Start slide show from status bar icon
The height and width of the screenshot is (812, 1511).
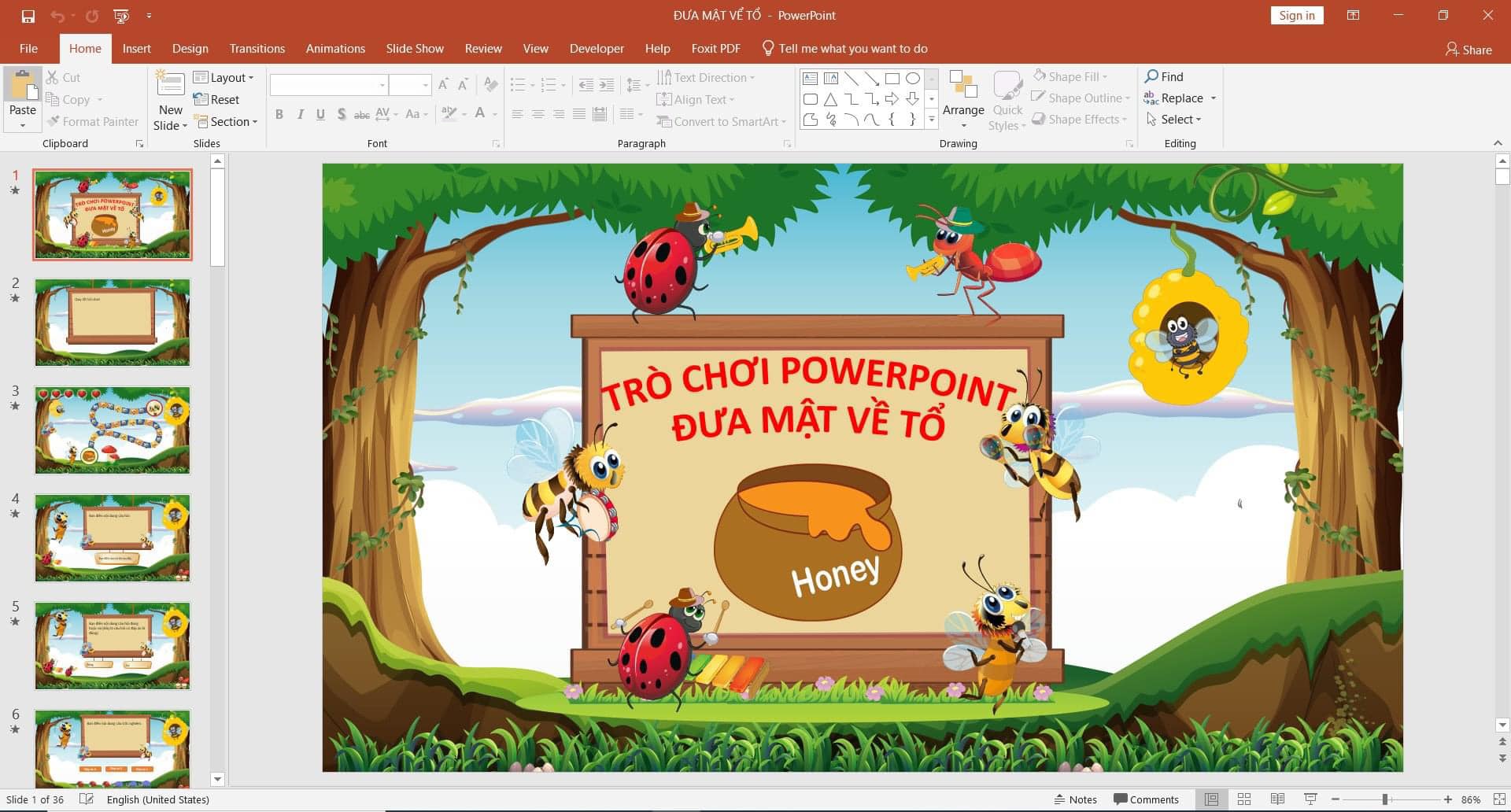[1310, 799]
